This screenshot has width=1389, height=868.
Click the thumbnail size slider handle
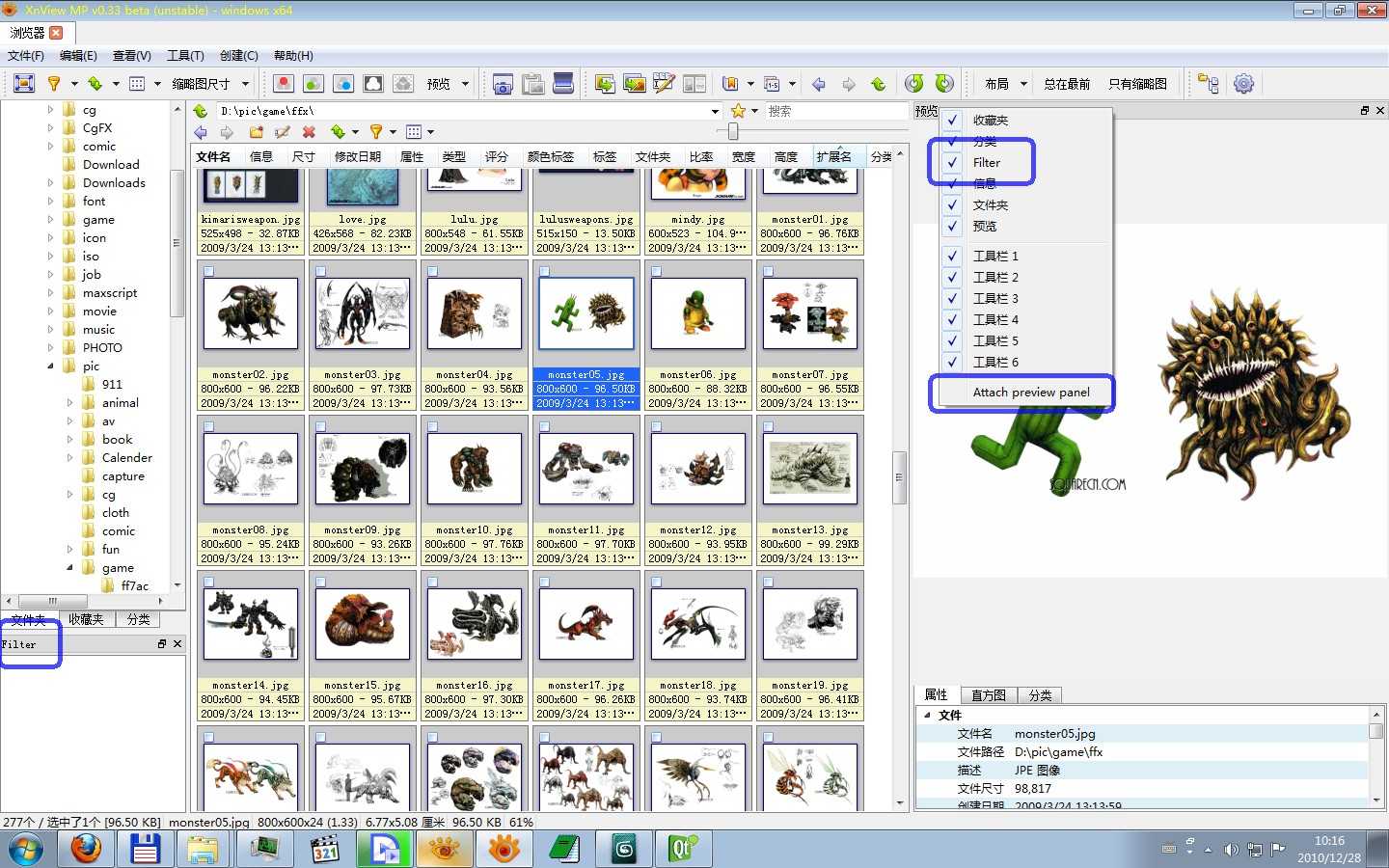point(733,131)
